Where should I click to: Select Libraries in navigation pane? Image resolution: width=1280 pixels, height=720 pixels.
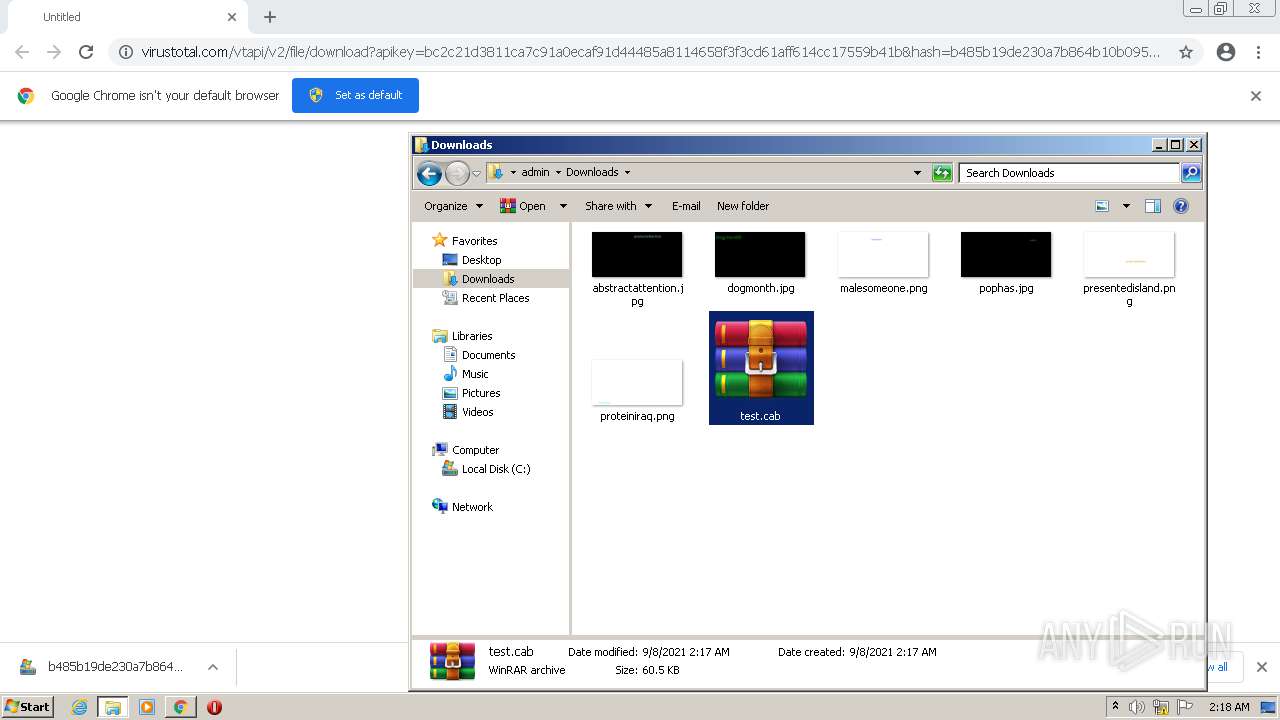pos(472,336)
